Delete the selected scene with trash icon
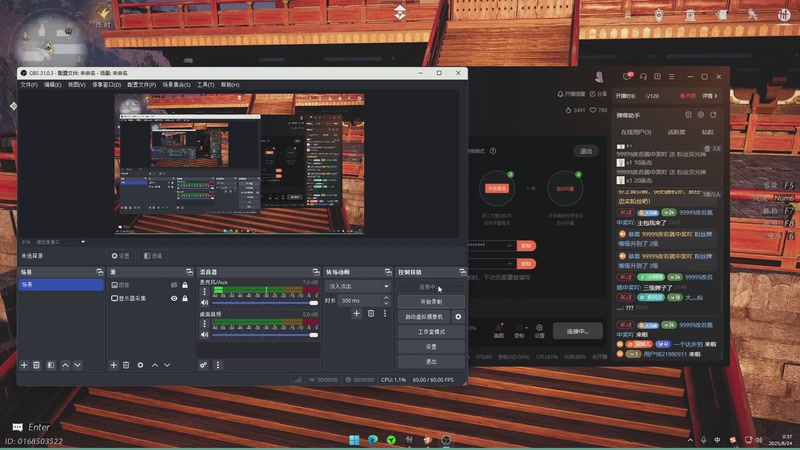Screen dimensions: 800x450 tap(37, 365)
